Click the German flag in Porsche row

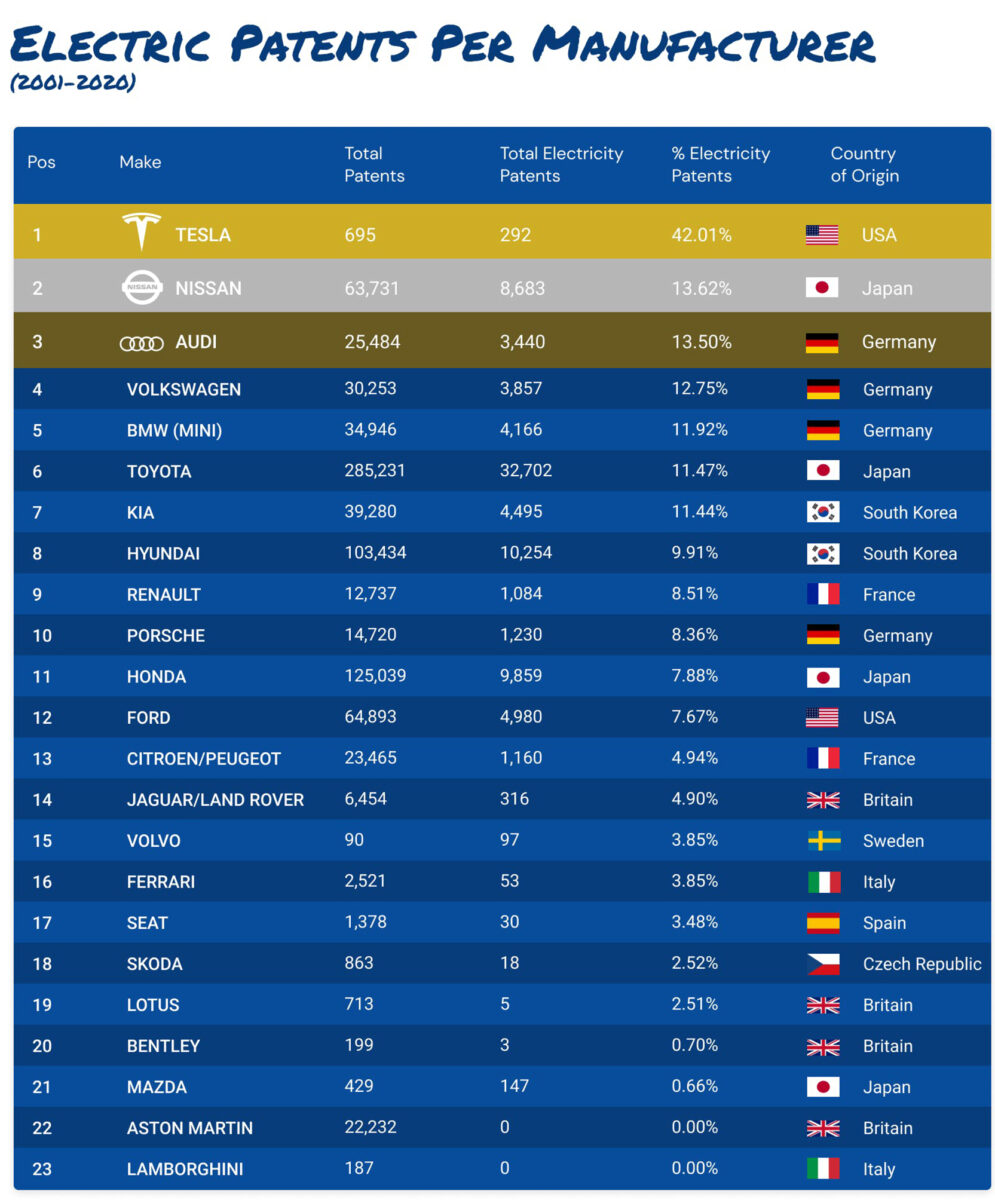pyautogui.click(x=823, y=635)
